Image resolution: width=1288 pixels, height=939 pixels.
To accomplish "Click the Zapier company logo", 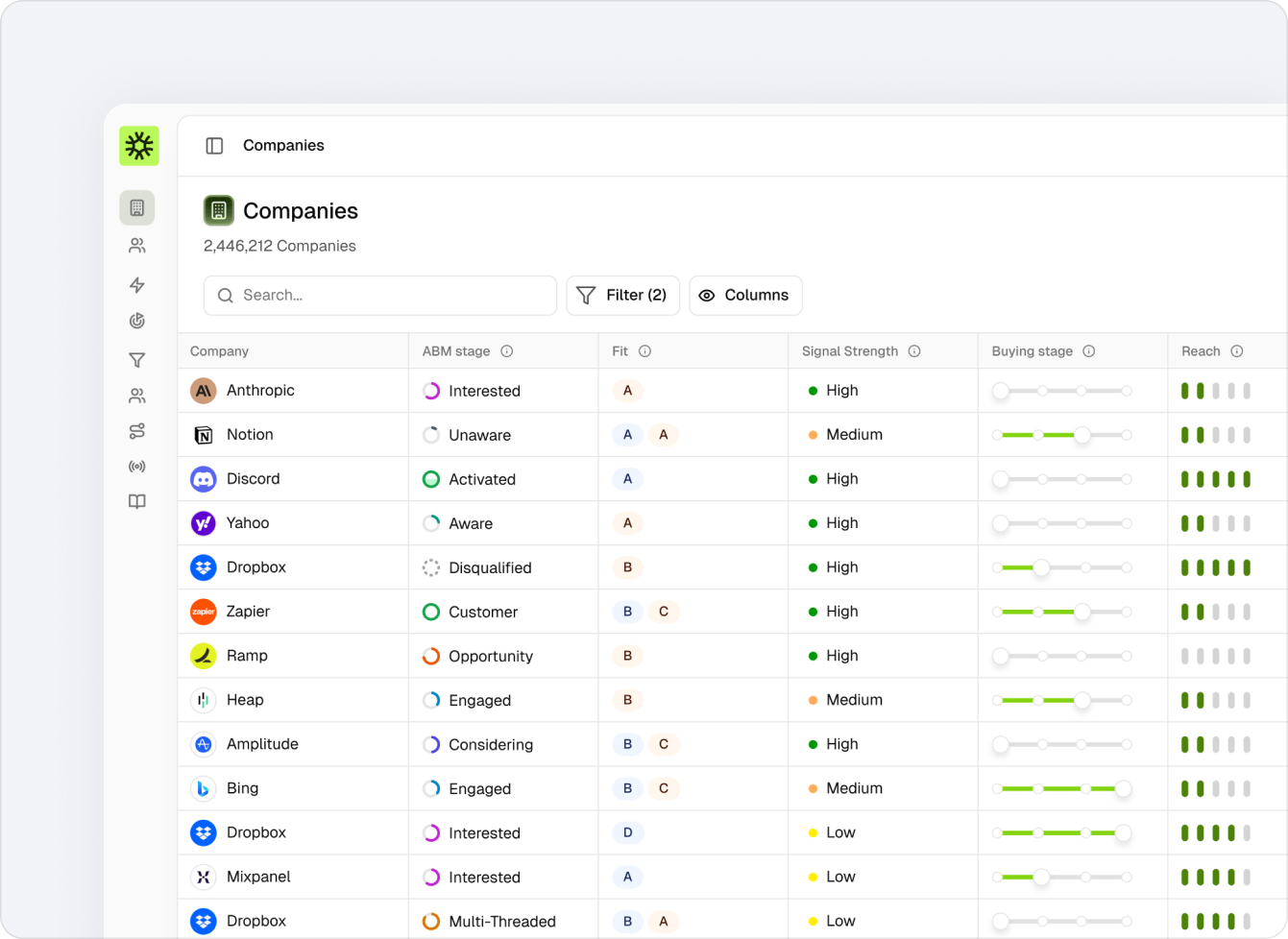I will 204,612.
